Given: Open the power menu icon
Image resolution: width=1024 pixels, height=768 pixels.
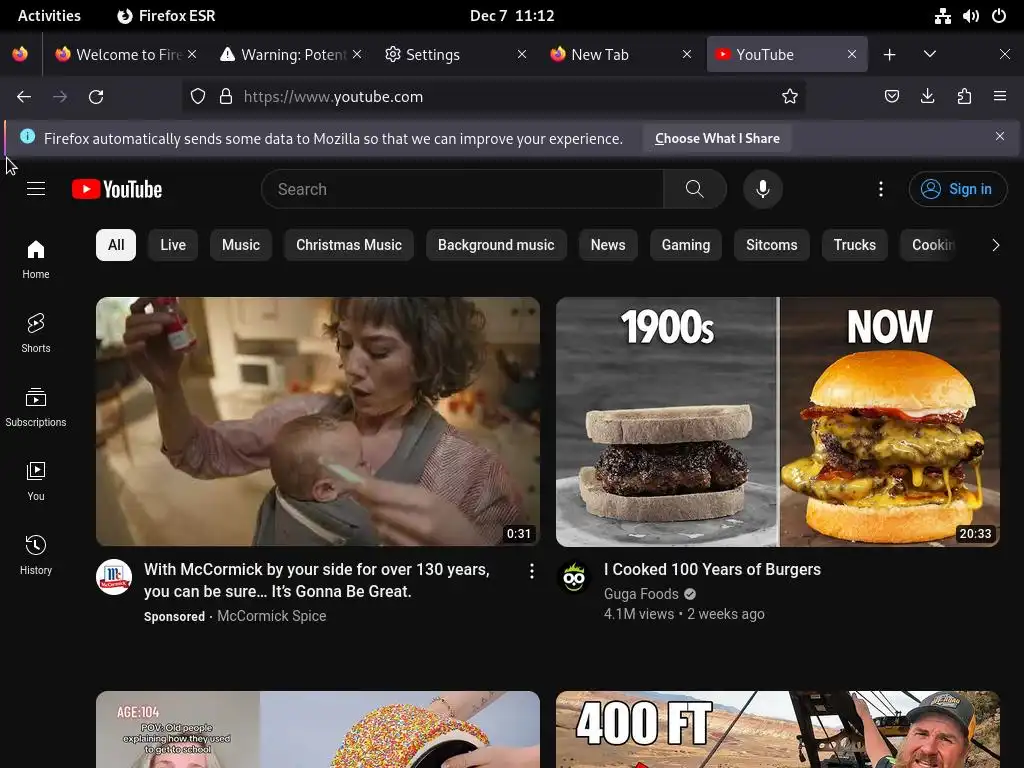Looking at the screenshot, I should click(999, 16).
